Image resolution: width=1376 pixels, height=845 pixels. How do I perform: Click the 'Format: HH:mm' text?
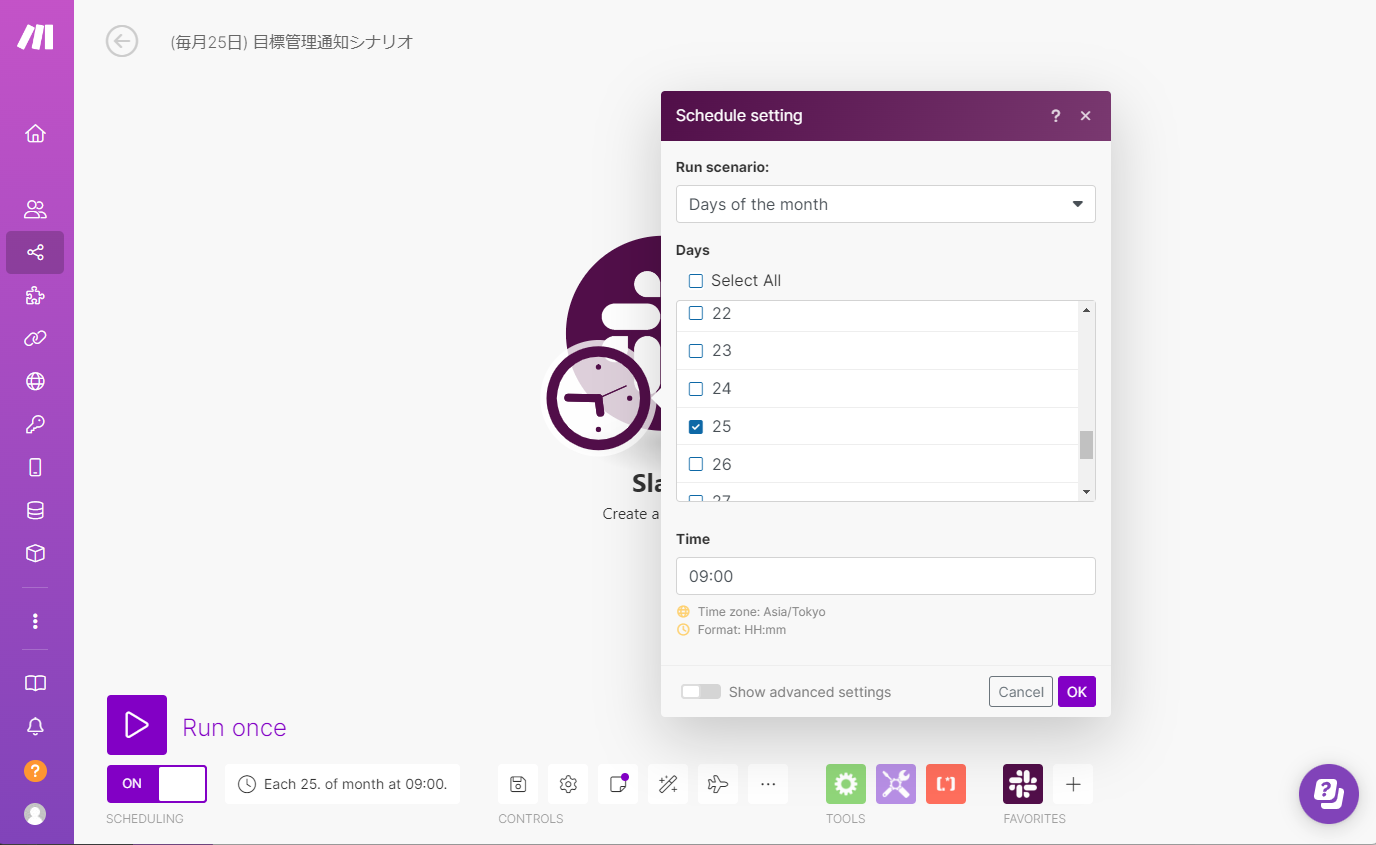[x=742, y=630]
